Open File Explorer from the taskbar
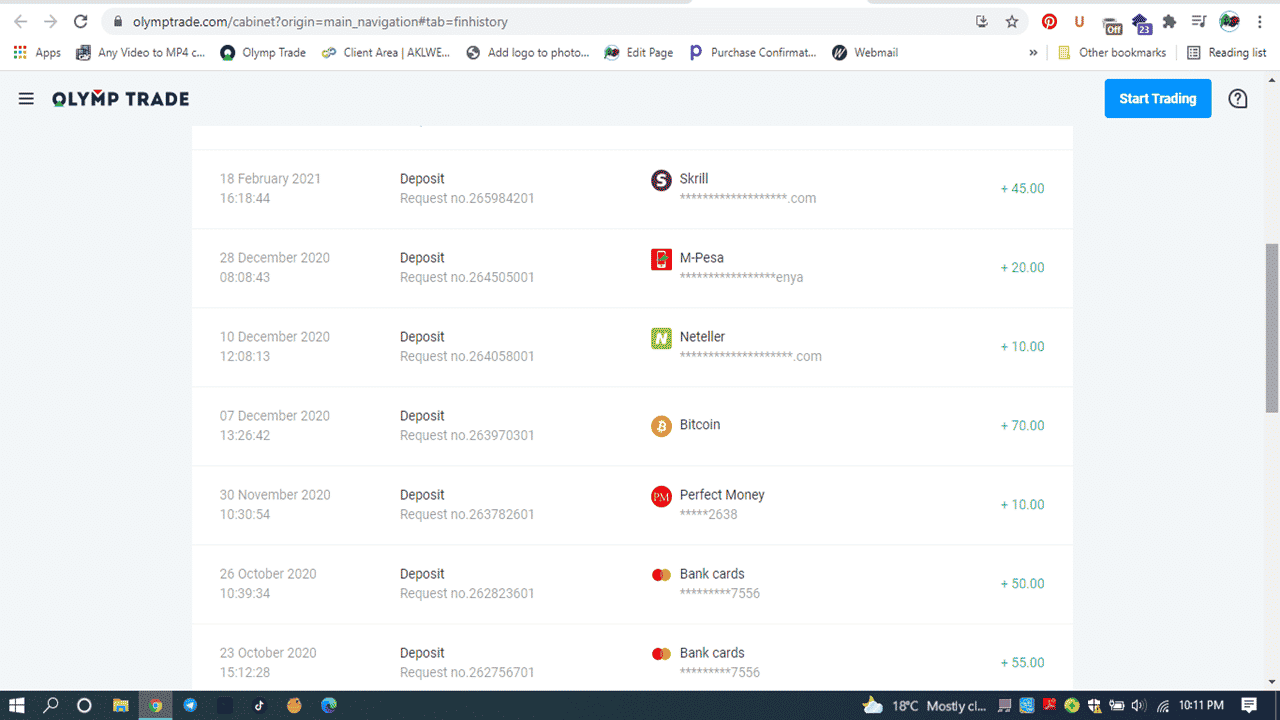This screenshot has height=720, width=1280. tap(120, 705)
